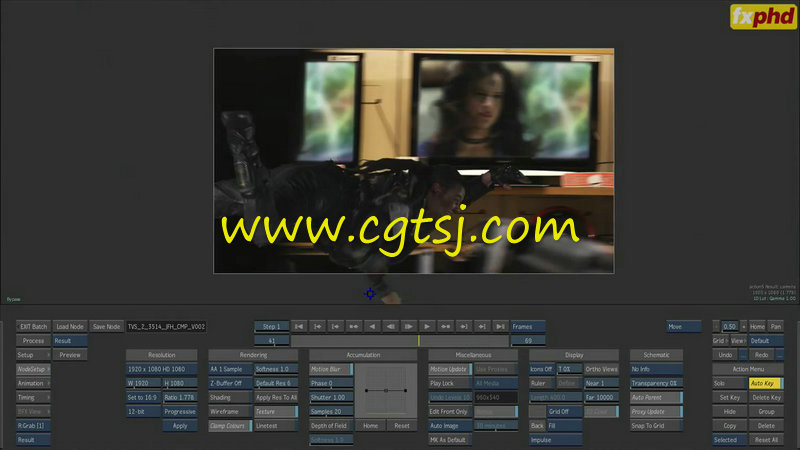Open the Selected dropdown
Screen dimensions: 800x450
click(730, 440)
